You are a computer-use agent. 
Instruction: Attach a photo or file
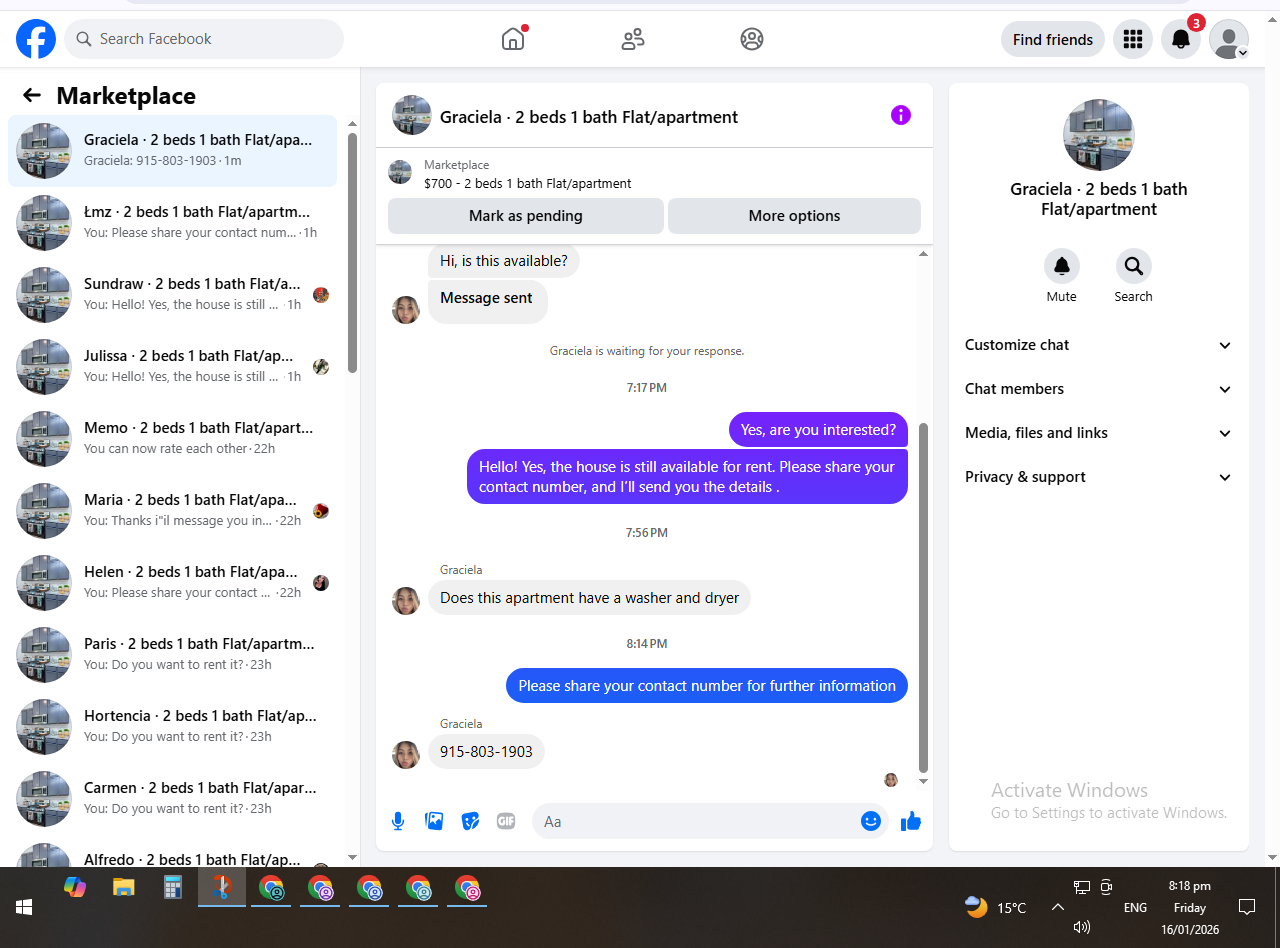pyautogui.click(x=434, y=821)
